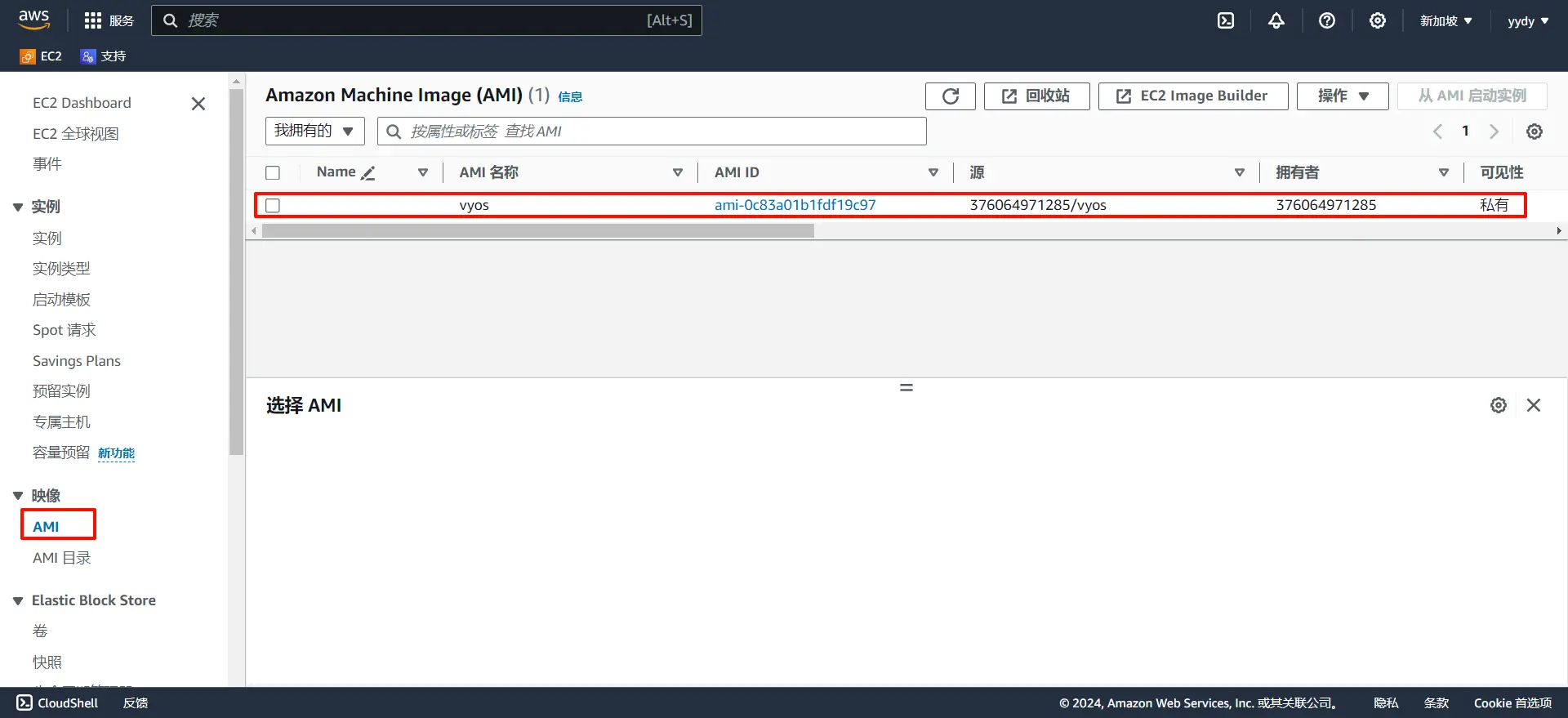The image size is (1568, 718).
Task: Close the Select AMI details panel
Action: click(x=1534, y=405)
